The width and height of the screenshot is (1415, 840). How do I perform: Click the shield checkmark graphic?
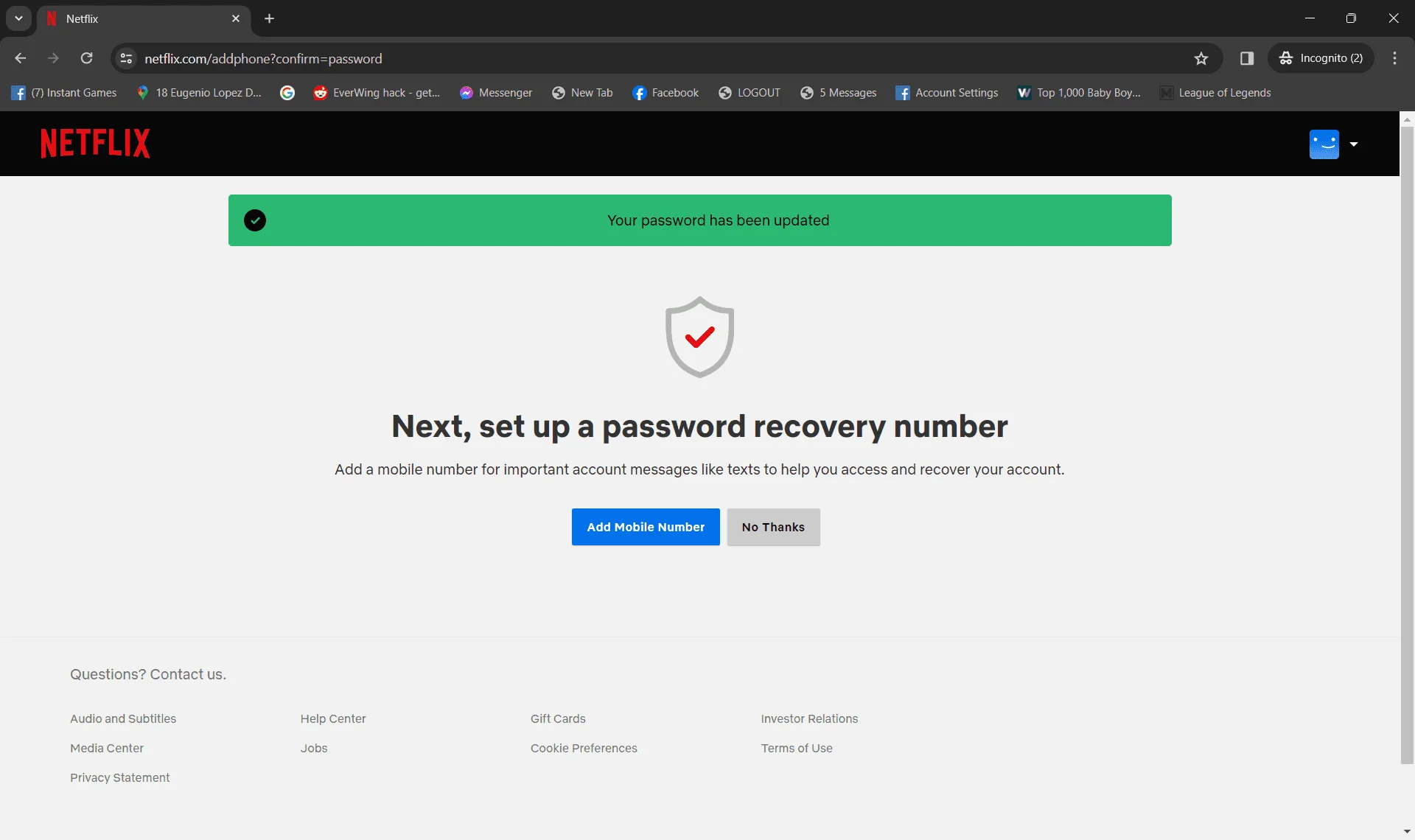pos(699,337)
